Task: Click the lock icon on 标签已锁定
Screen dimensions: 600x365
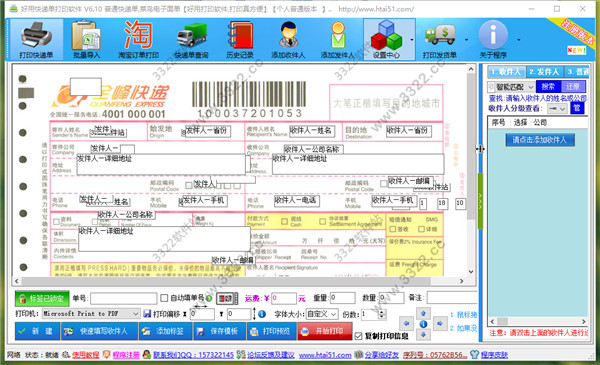Action: (x=23, y=299)
